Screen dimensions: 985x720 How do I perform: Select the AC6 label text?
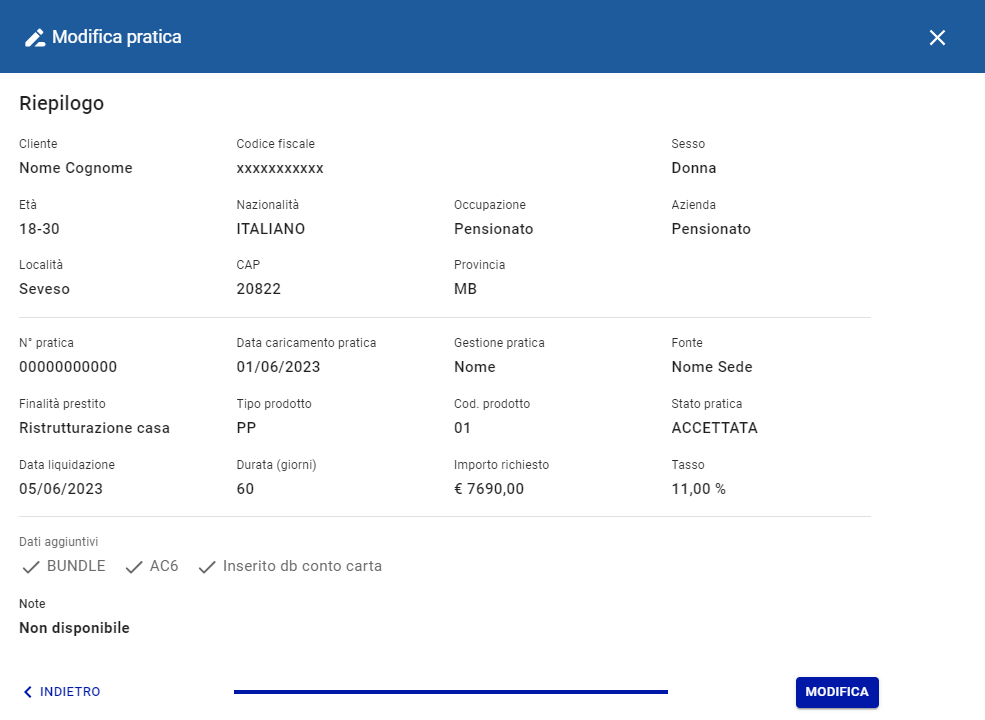pyautogui.click(x=164, y=566)
